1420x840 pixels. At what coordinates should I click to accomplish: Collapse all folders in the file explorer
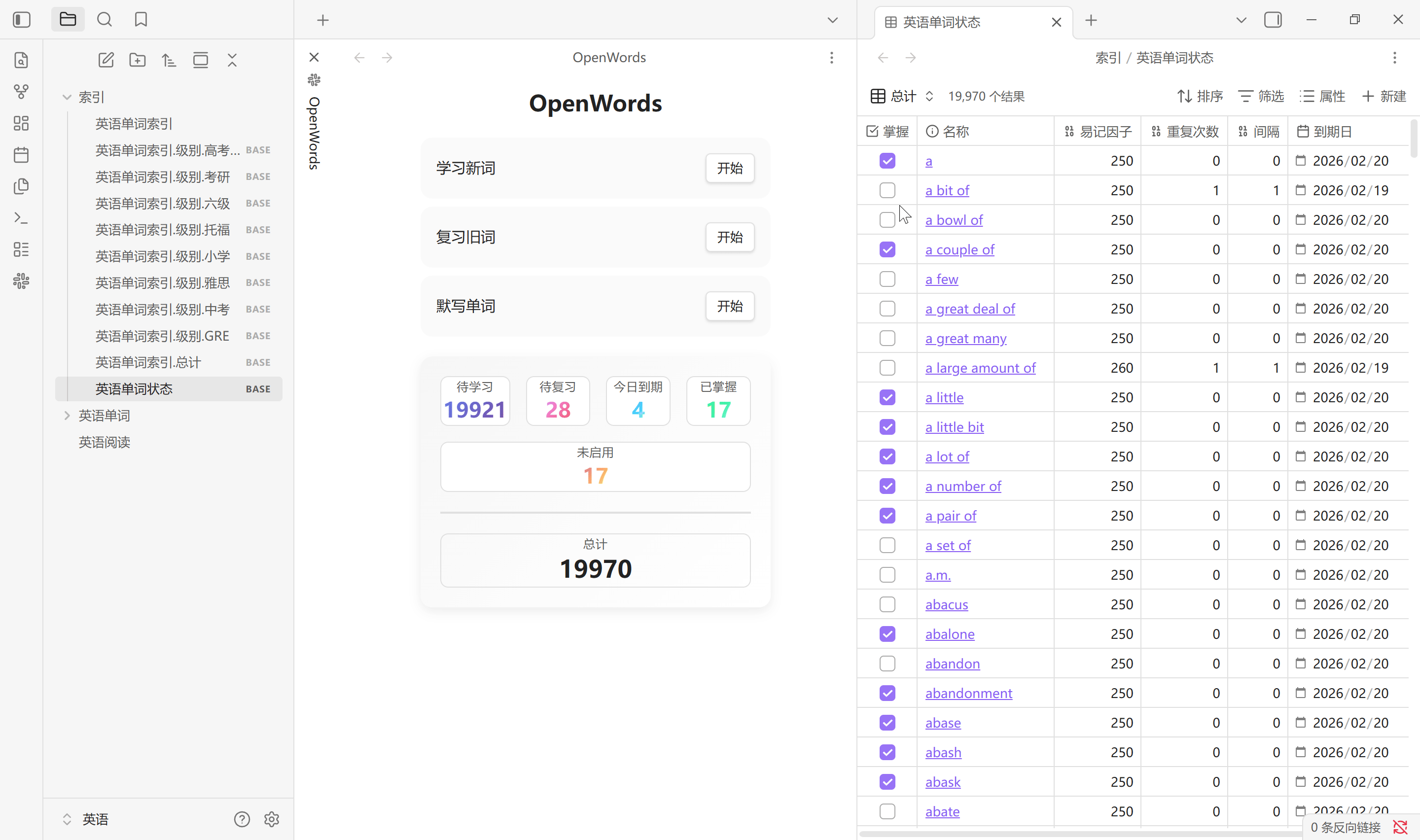pyautogui.click(x=232, y=60)
